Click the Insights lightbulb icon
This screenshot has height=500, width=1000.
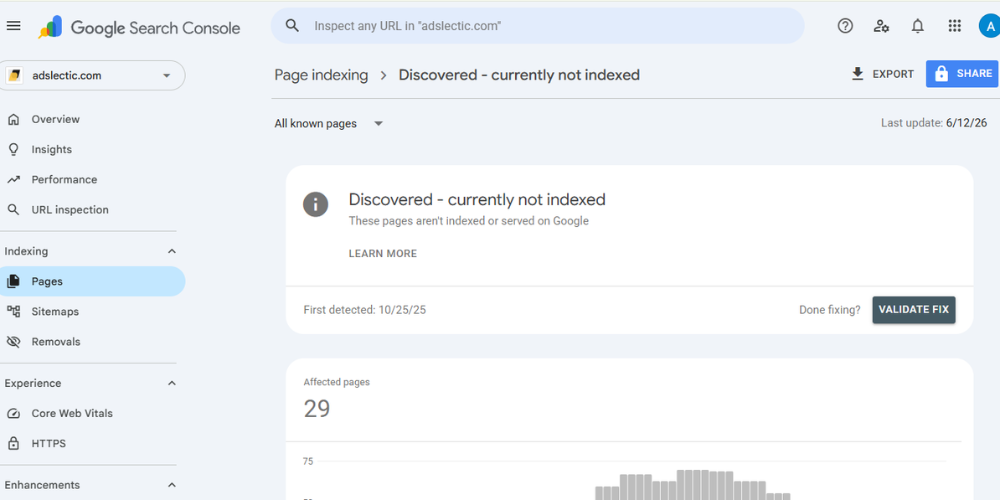(13, 149)
